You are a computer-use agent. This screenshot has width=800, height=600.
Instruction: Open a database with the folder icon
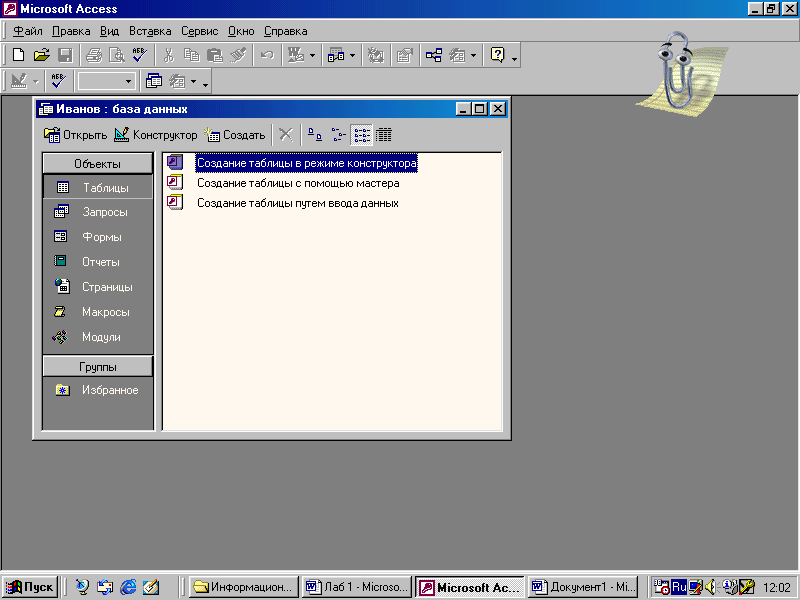click(41, 55)
